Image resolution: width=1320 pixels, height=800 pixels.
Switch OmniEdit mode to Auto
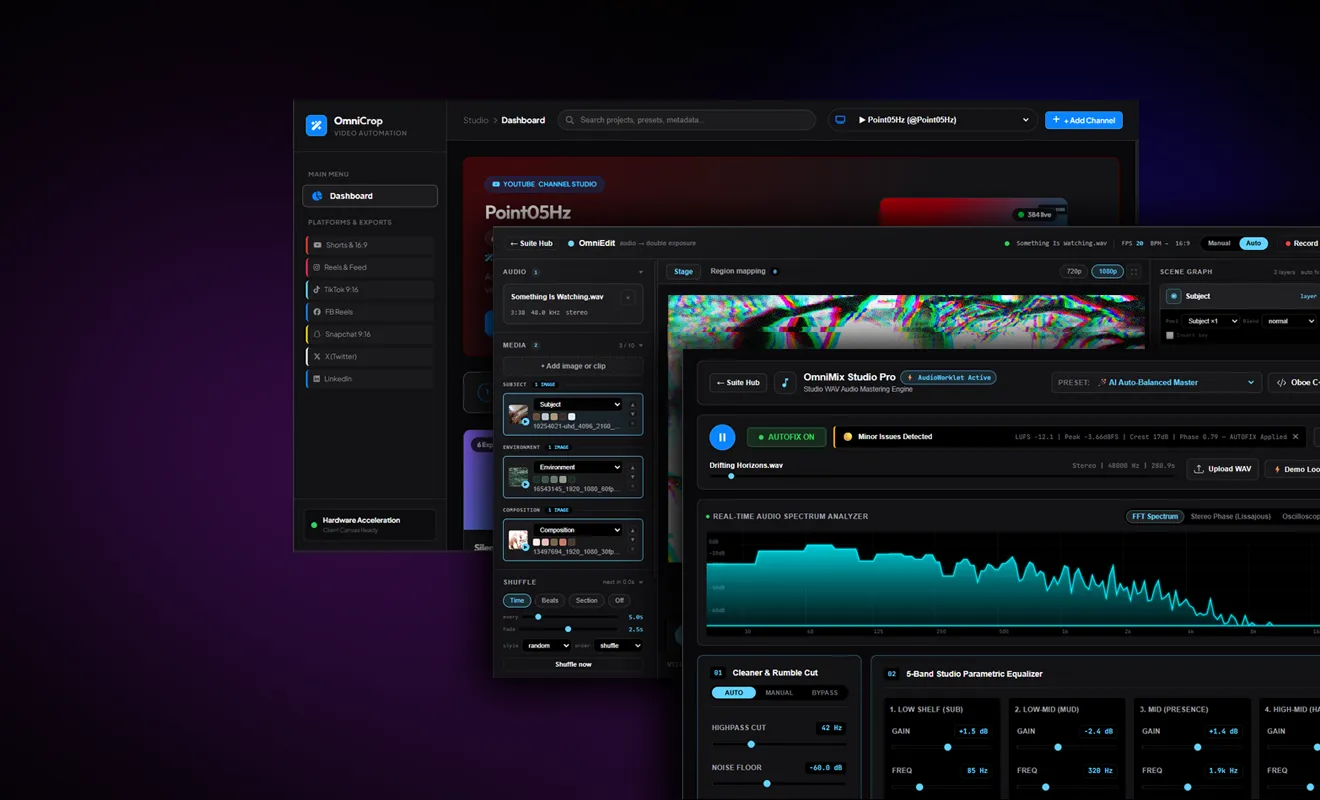click(1252, 243)
